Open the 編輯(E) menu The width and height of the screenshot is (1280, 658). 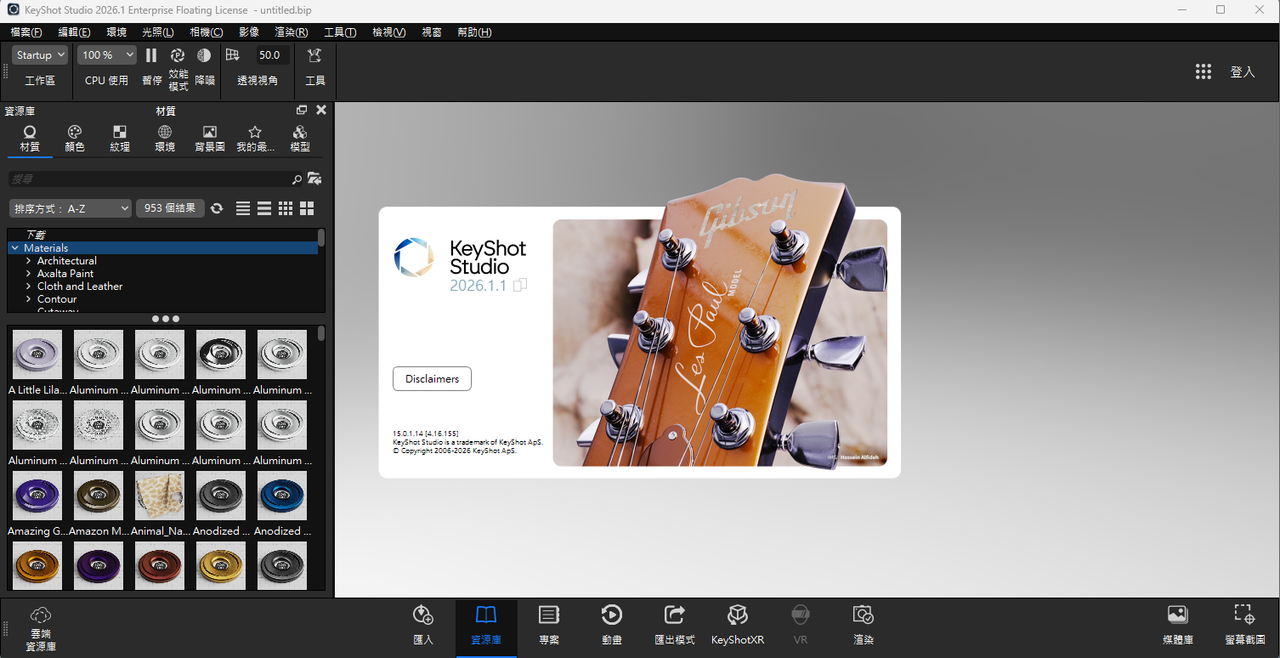(74, 32)
